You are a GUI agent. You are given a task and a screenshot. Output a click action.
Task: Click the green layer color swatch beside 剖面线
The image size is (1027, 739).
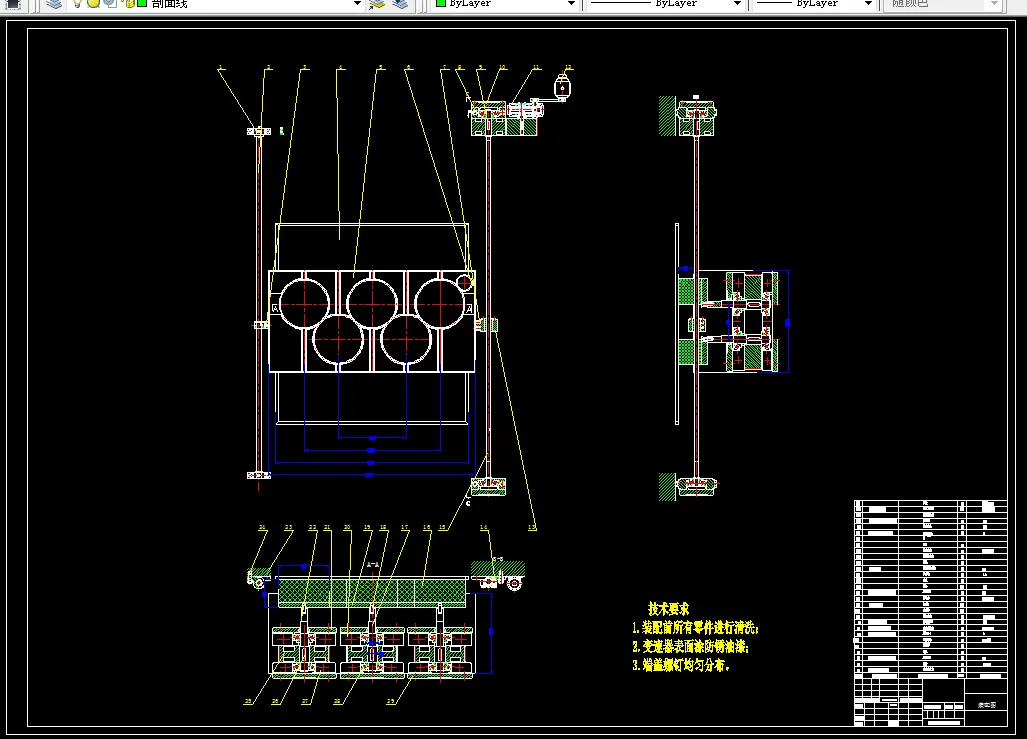141,3
